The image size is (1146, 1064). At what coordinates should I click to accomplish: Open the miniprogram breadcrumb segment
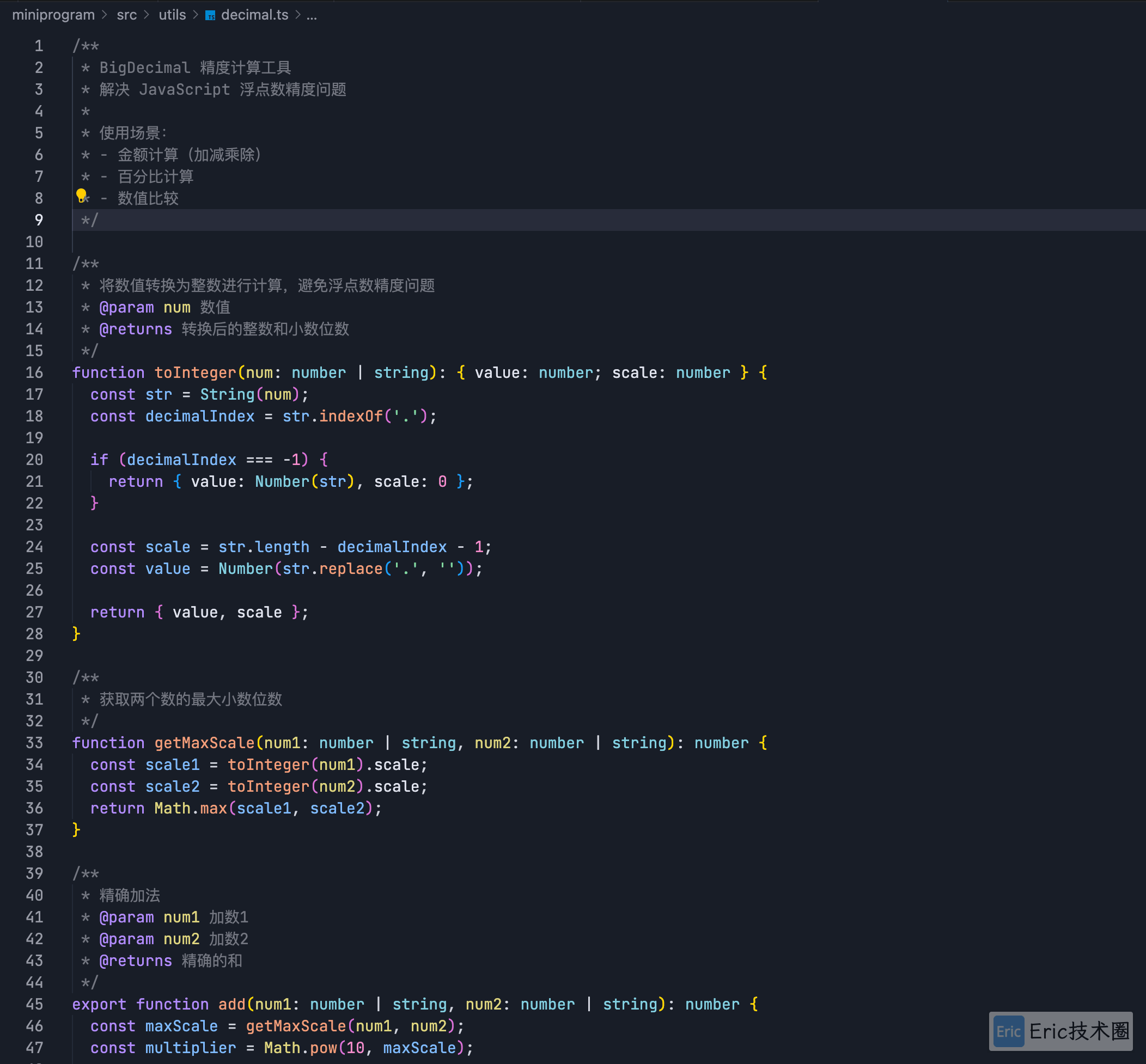[x=53, y=15]
